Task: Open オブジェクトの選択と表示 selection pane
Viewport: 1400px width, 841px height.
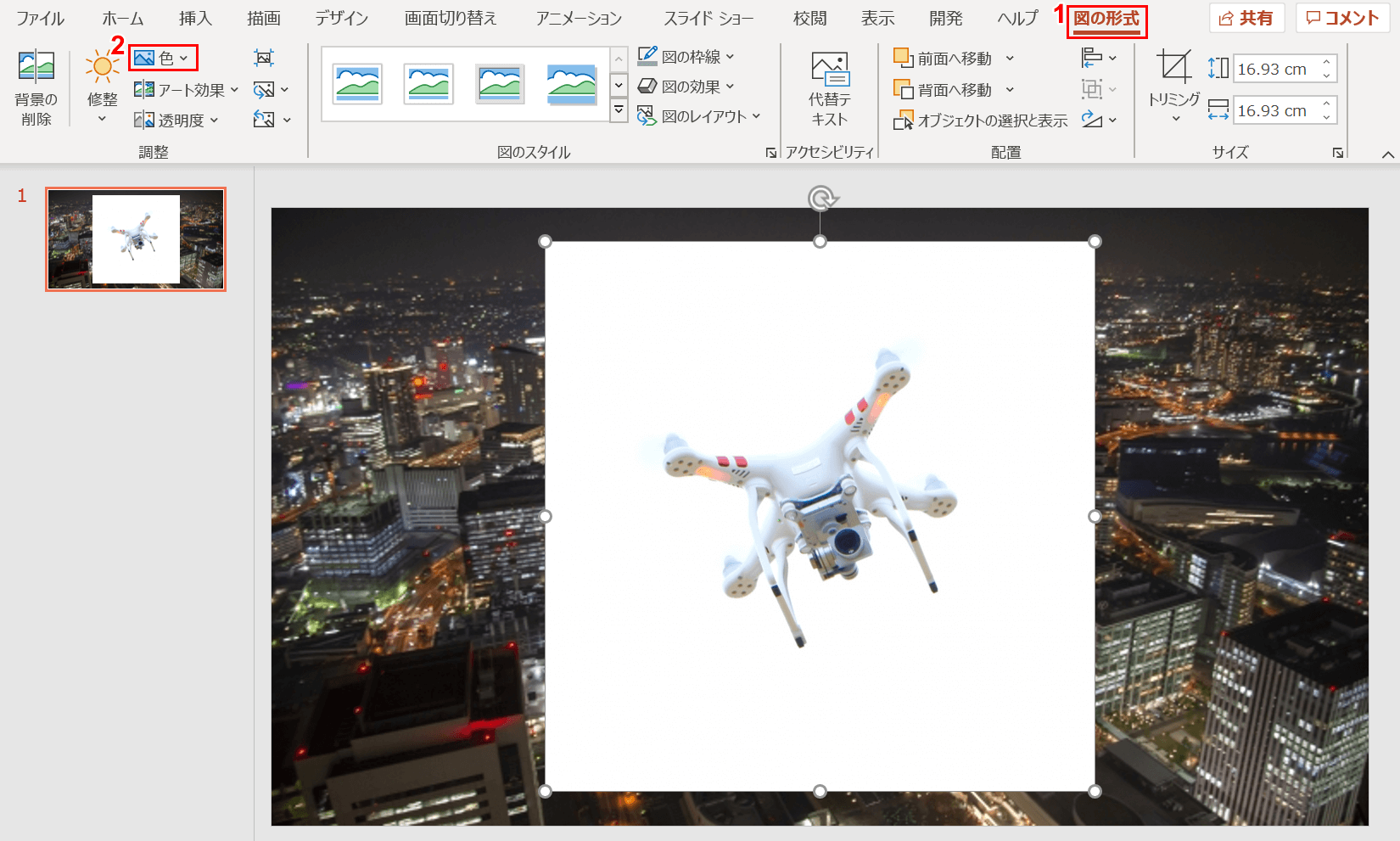Action: click(x=981, y=121)
